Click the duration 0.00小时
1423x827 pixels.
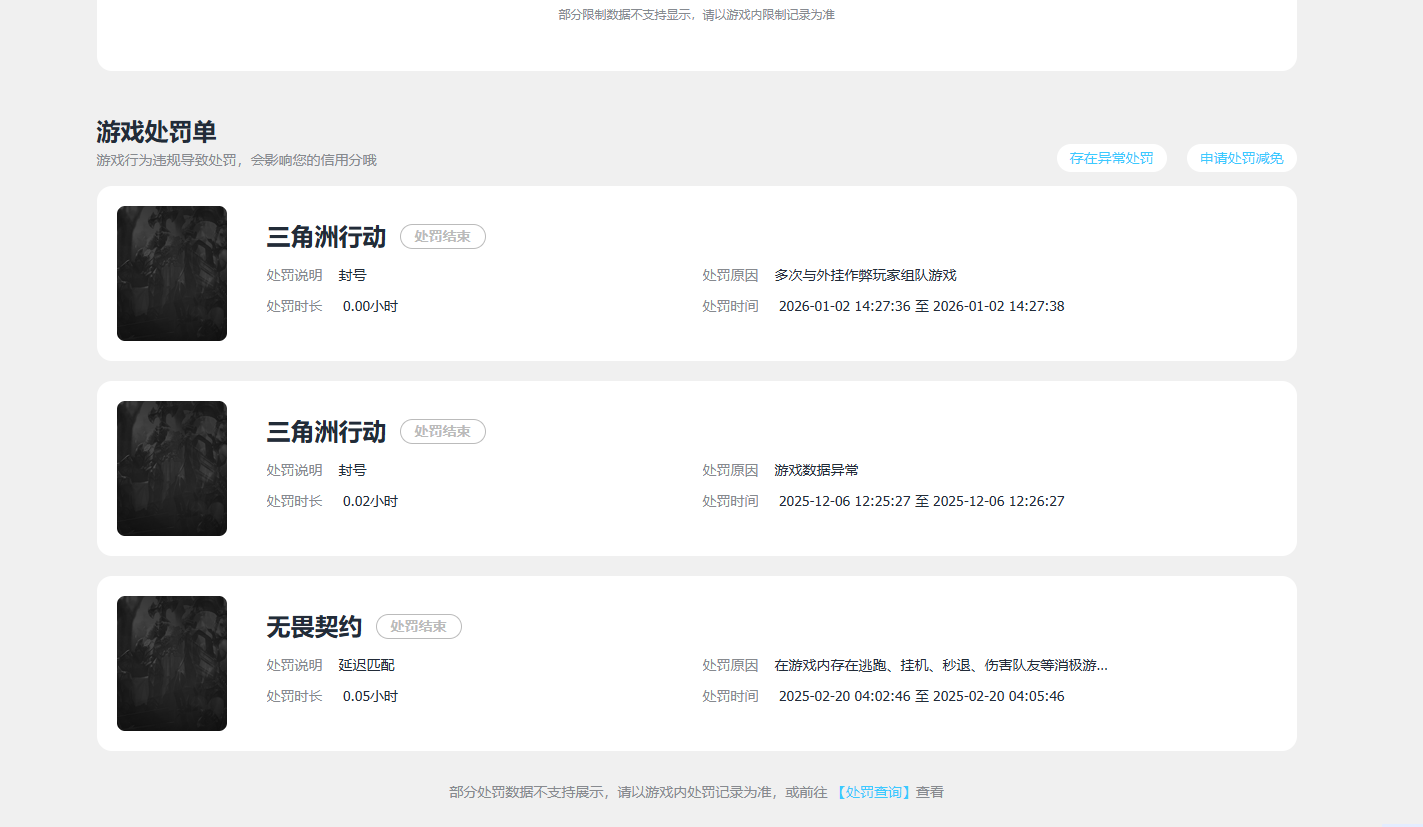(x=370, y=306)
